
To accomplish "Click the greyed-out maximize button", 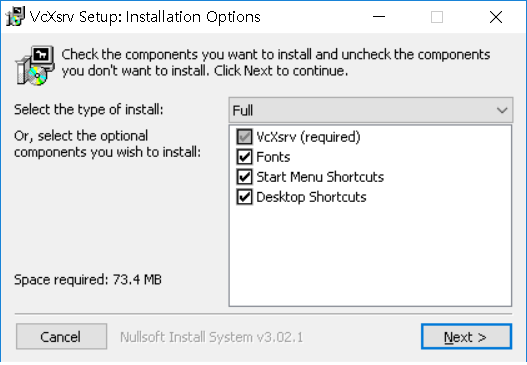I will click(x=437, y=16).
